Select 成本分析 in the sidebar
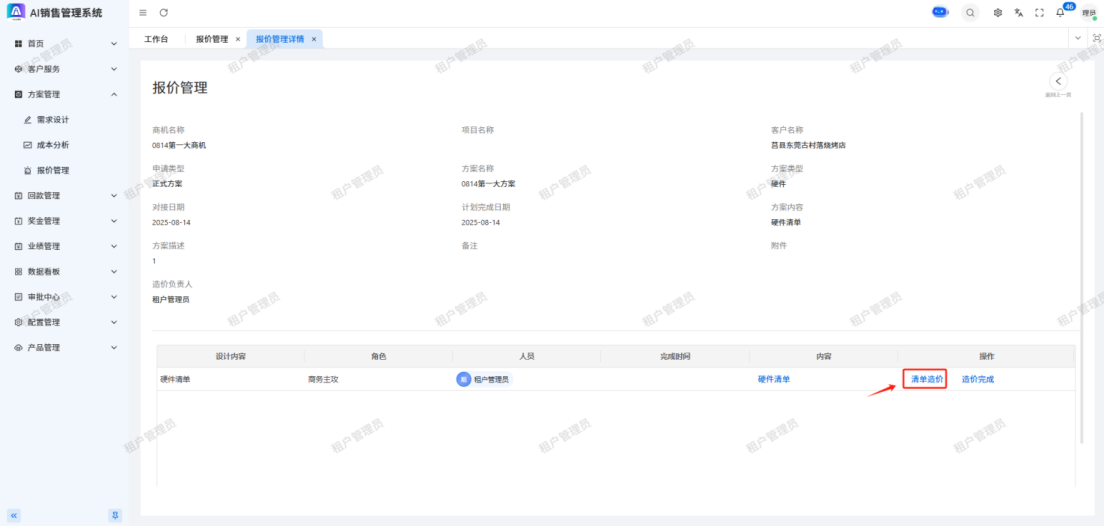Screen dimensions: 1104x527 (53, 145)
